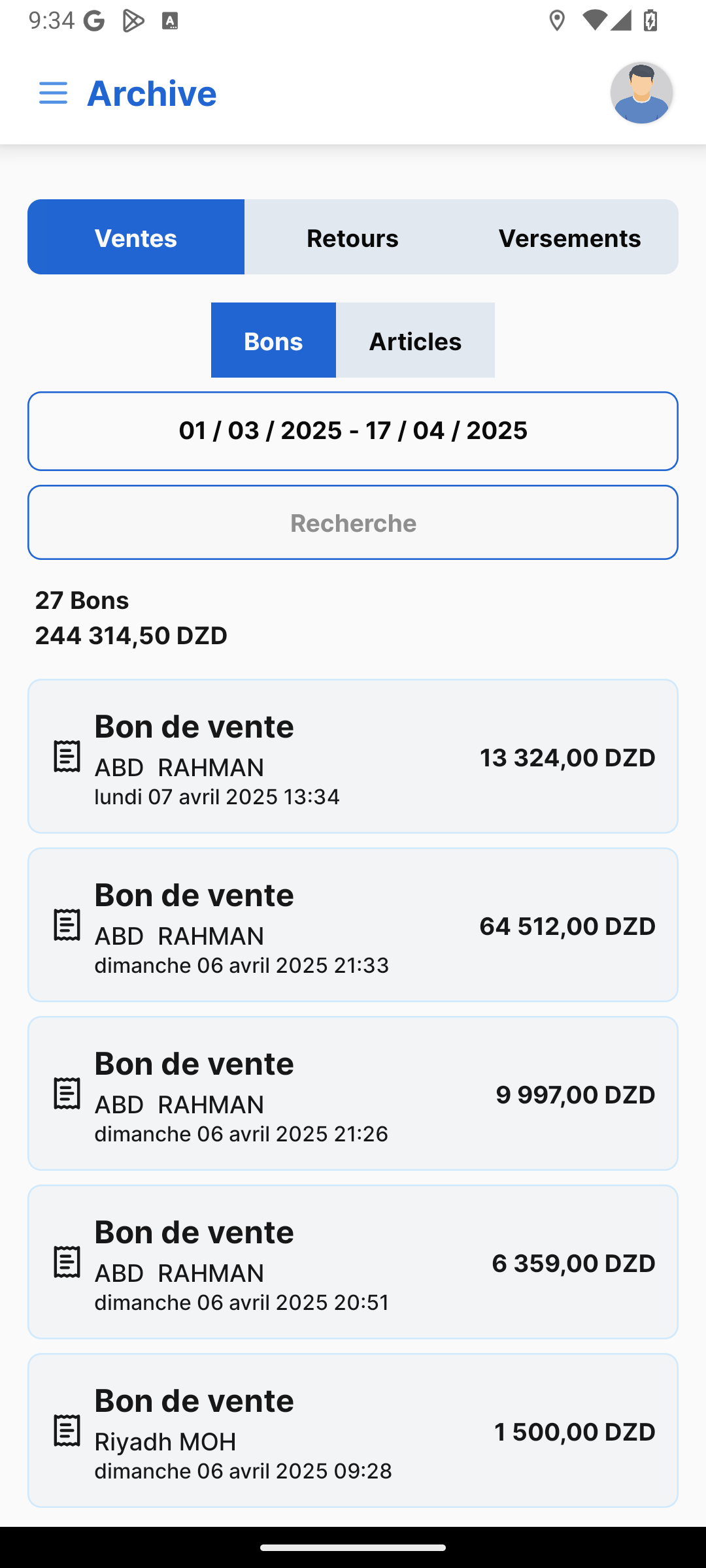Select the Bons view toggle

[273, 340]
